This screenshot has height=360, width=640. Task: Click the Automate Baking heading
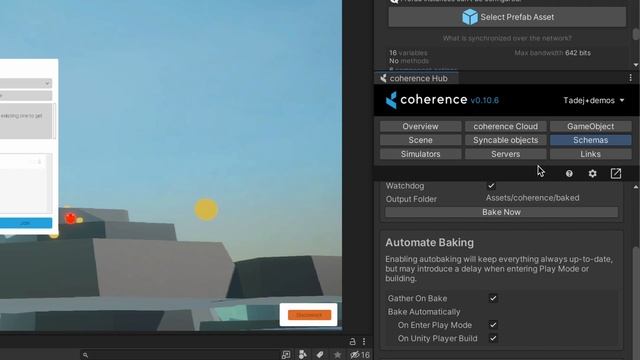429,242
